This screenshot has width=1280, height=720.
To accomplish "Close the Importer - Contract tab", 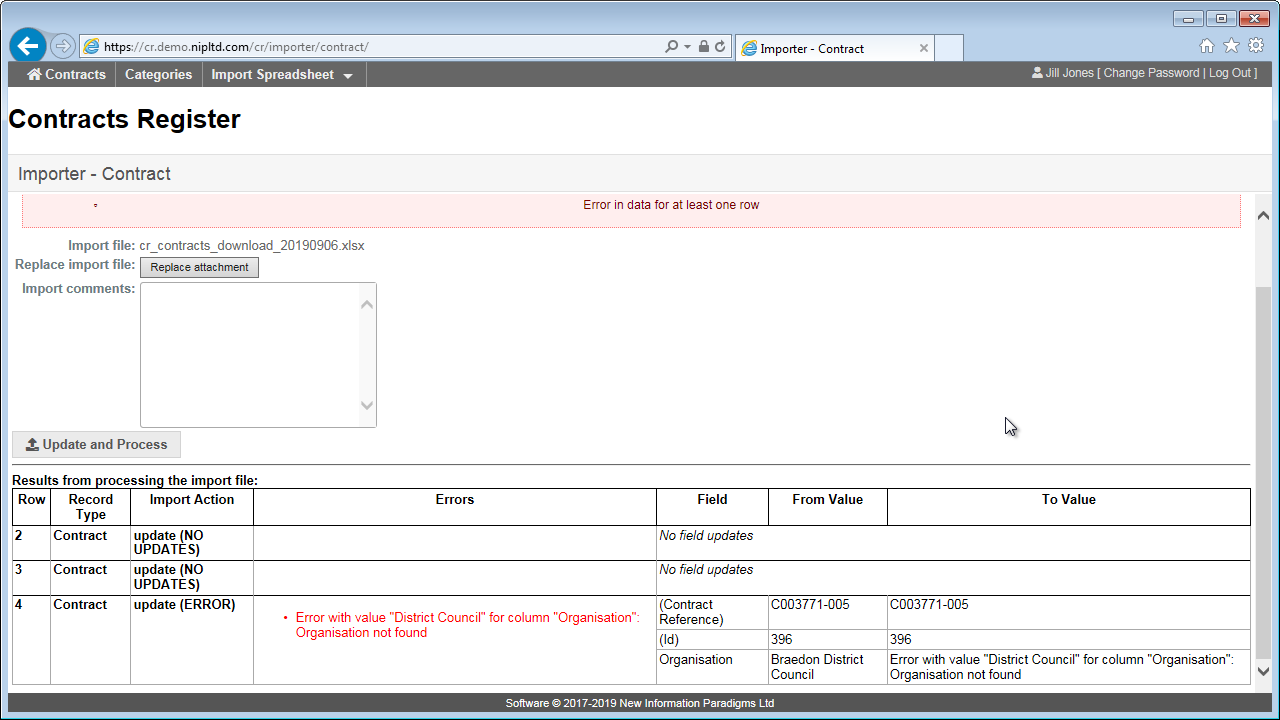I will point(923,48).
